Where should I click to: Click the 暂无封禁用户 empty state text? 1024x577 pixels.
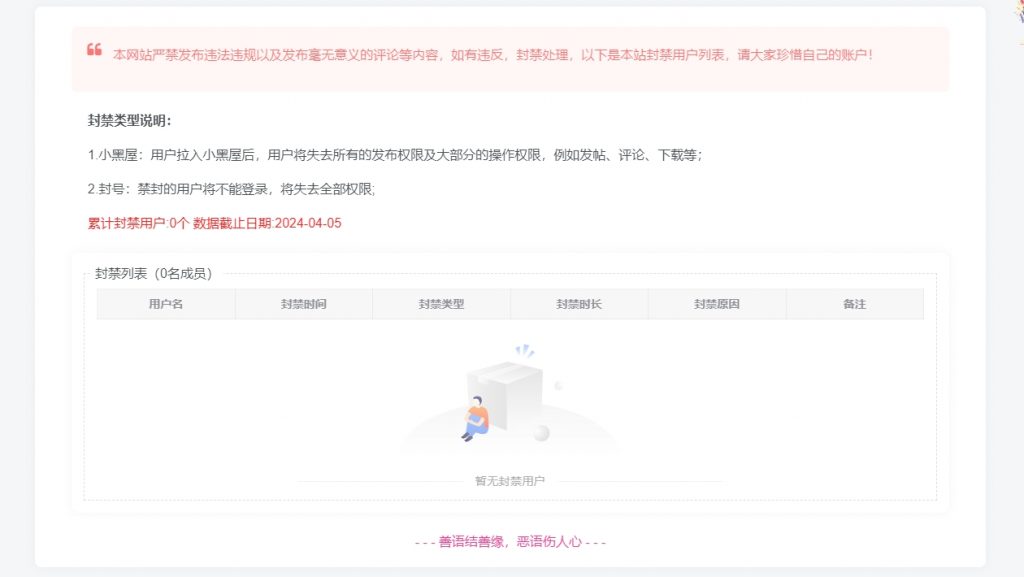510,481
